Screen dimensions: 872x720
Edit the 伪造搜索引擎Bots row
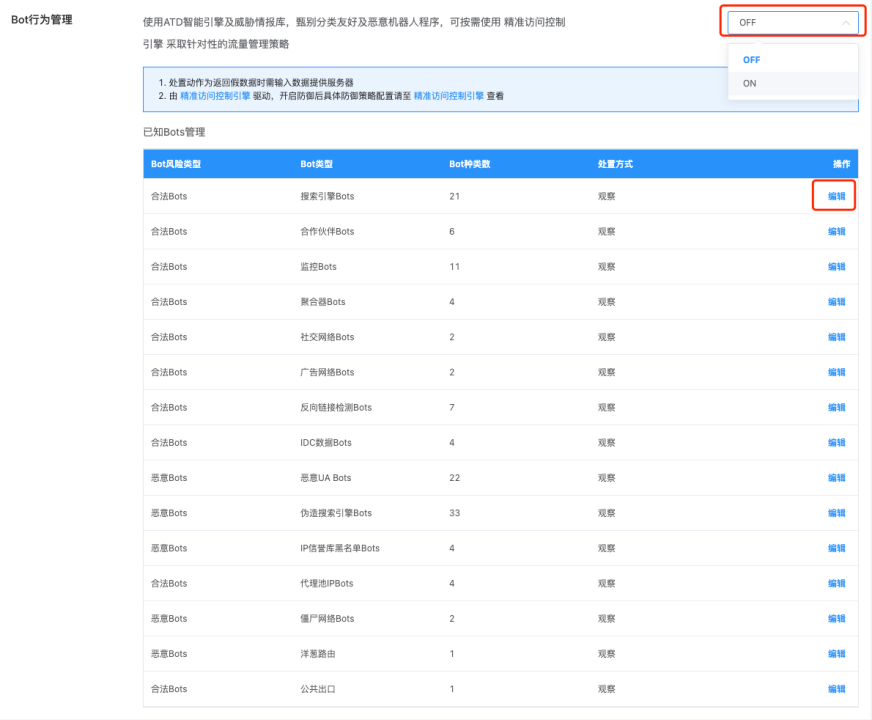[x=836, y=513]
